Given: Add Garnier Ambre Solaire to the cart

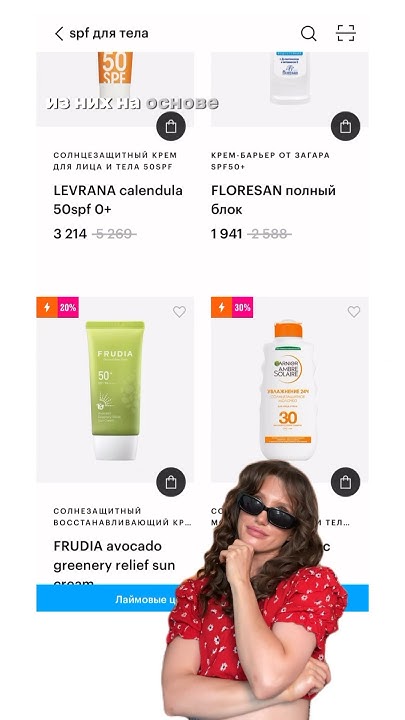Looking at the screenshot, I should [x=345, y=482].
